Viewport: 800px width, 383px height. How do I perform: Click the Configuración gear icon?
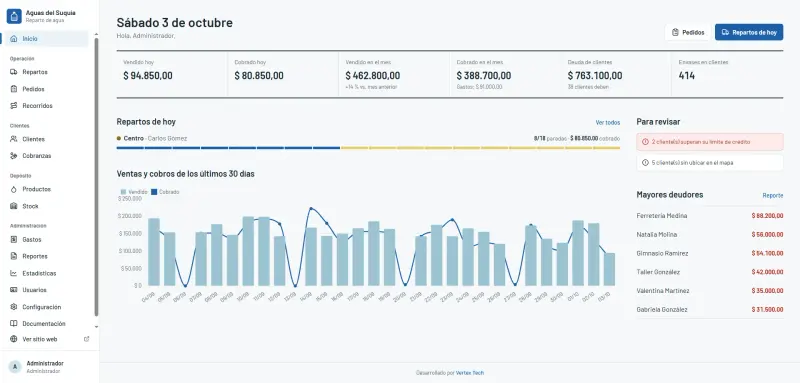point(14,307)
